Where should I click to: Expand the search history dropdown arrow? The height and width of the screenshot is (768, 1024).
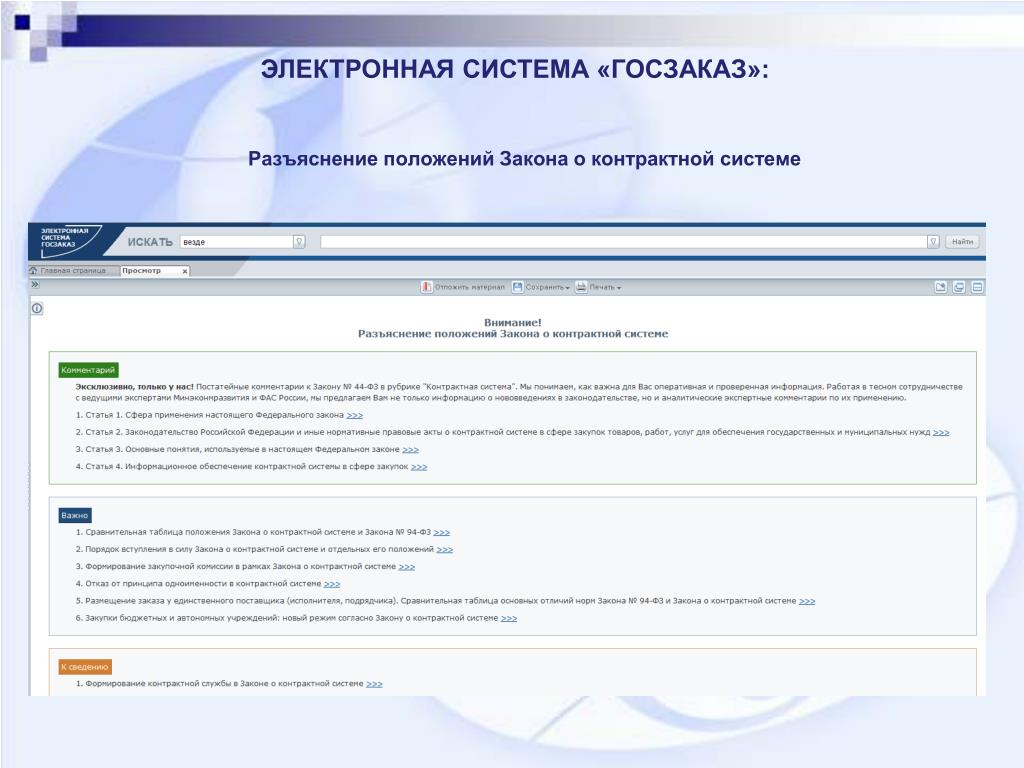pos(933,242)
